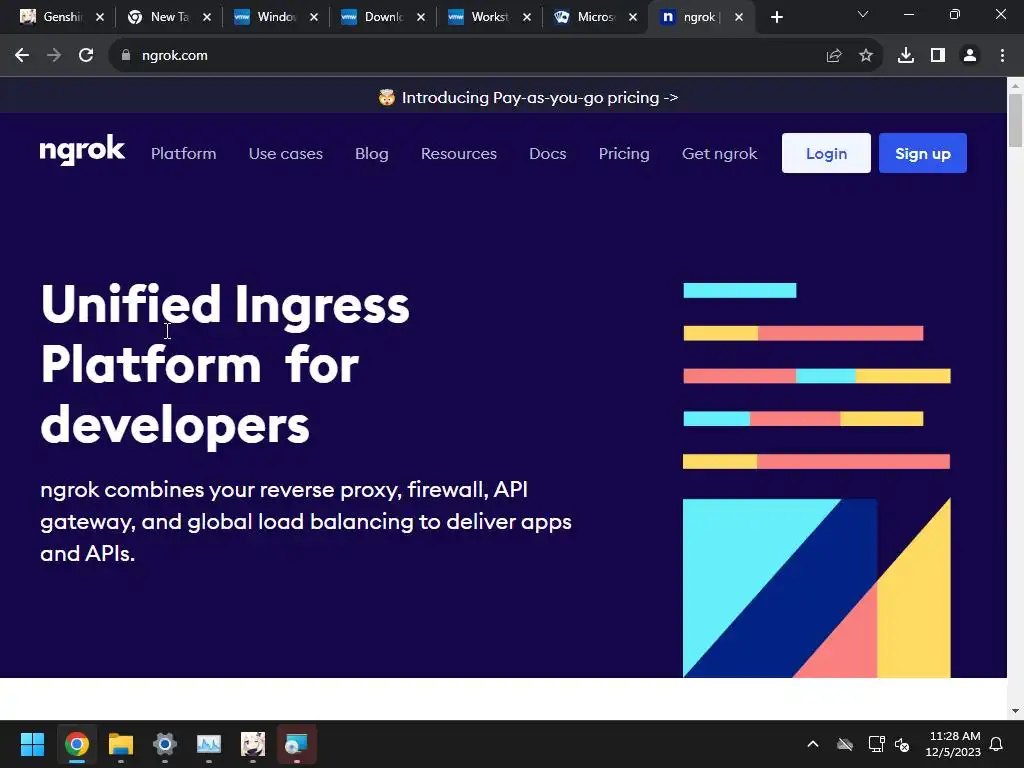Viewport: 1024px width, 768px height.
Task: Toggle Chrome side panel
Action: 938,56
